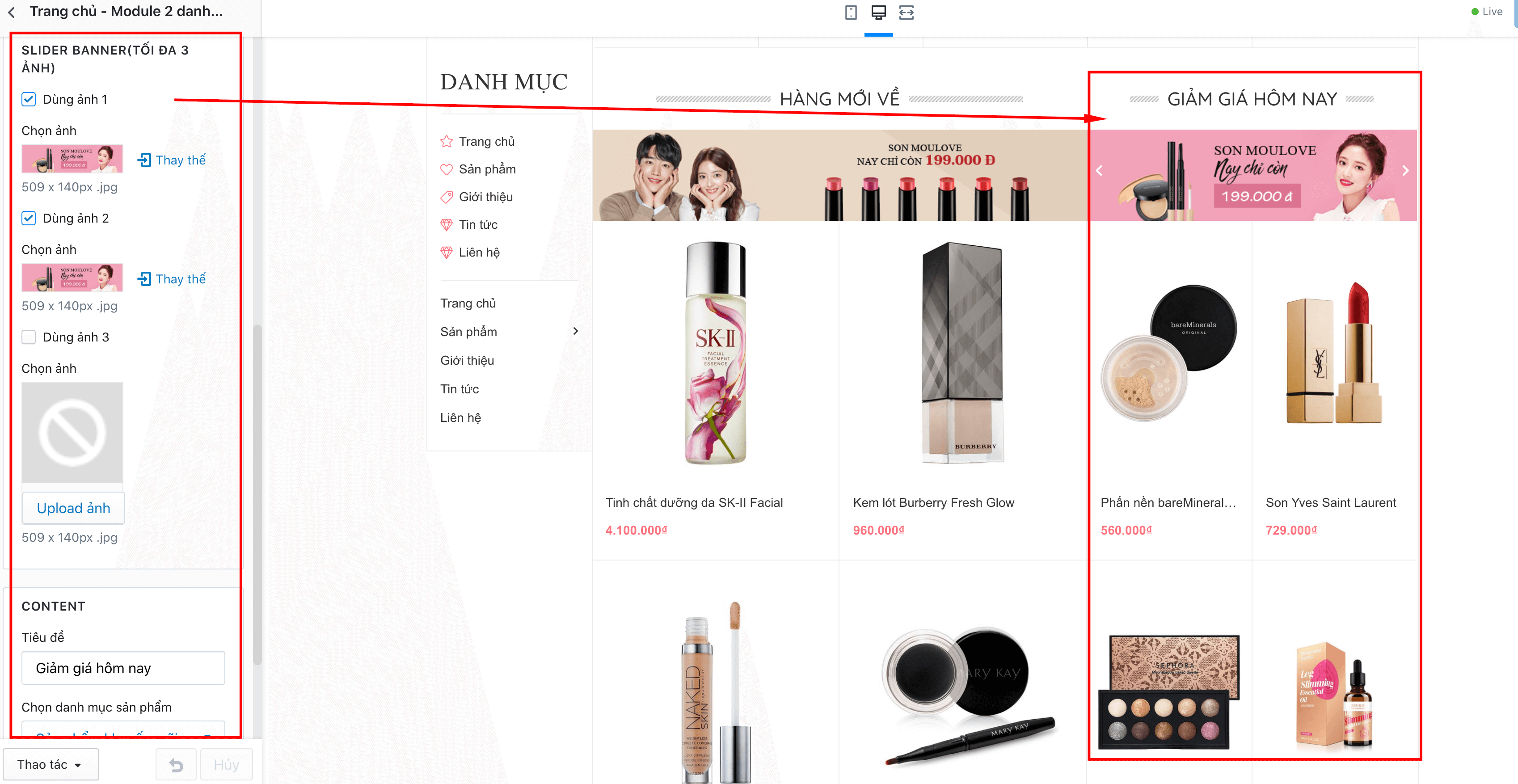The width and height of the screenshot is (1518, 784).
Task: Open Son Yves Saint Laurent product link
Action: [1331, 503]
